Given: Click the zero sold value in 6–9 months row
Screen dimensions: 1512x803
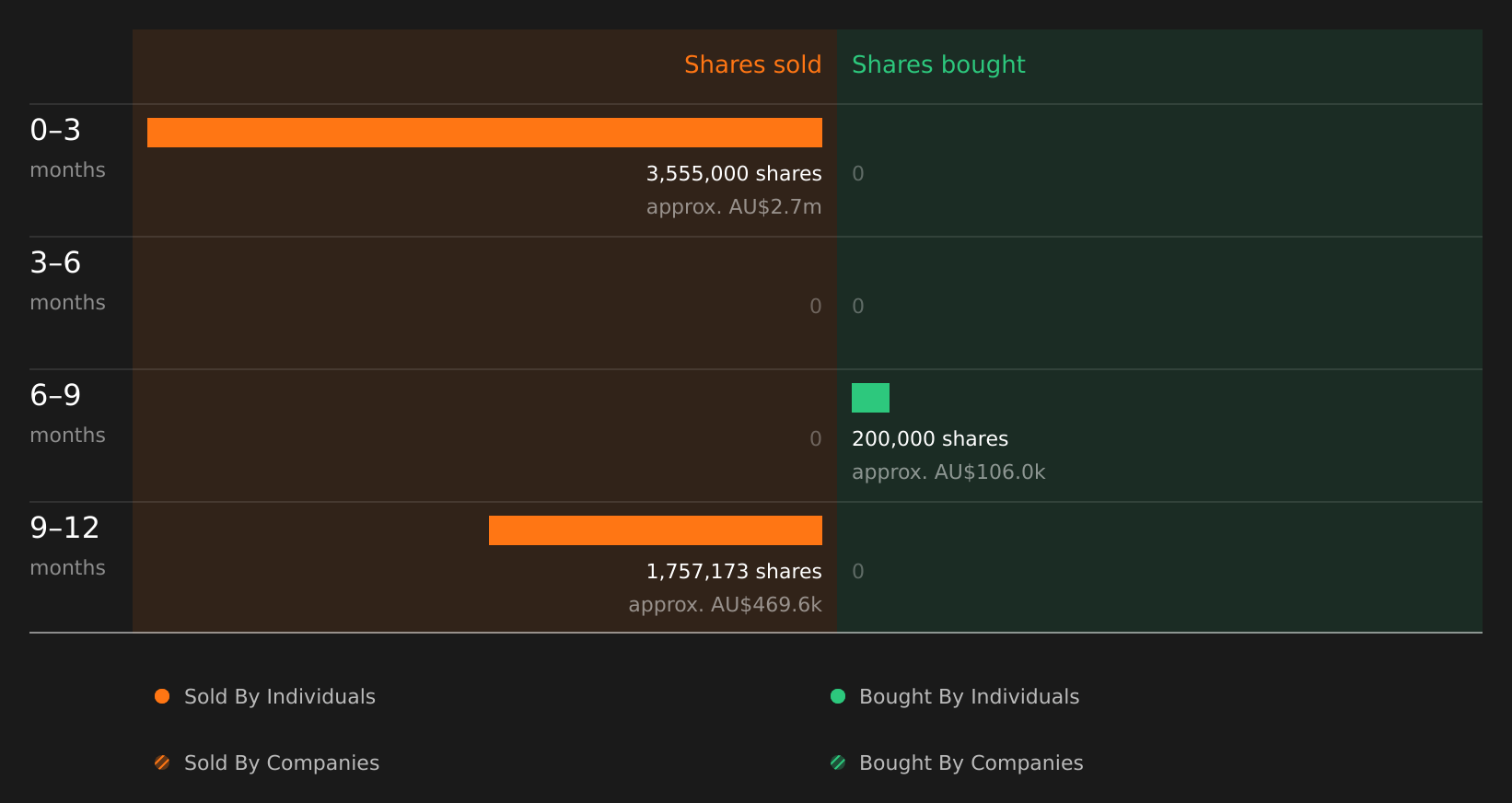Looking at the screenshot, I should 816,438.
